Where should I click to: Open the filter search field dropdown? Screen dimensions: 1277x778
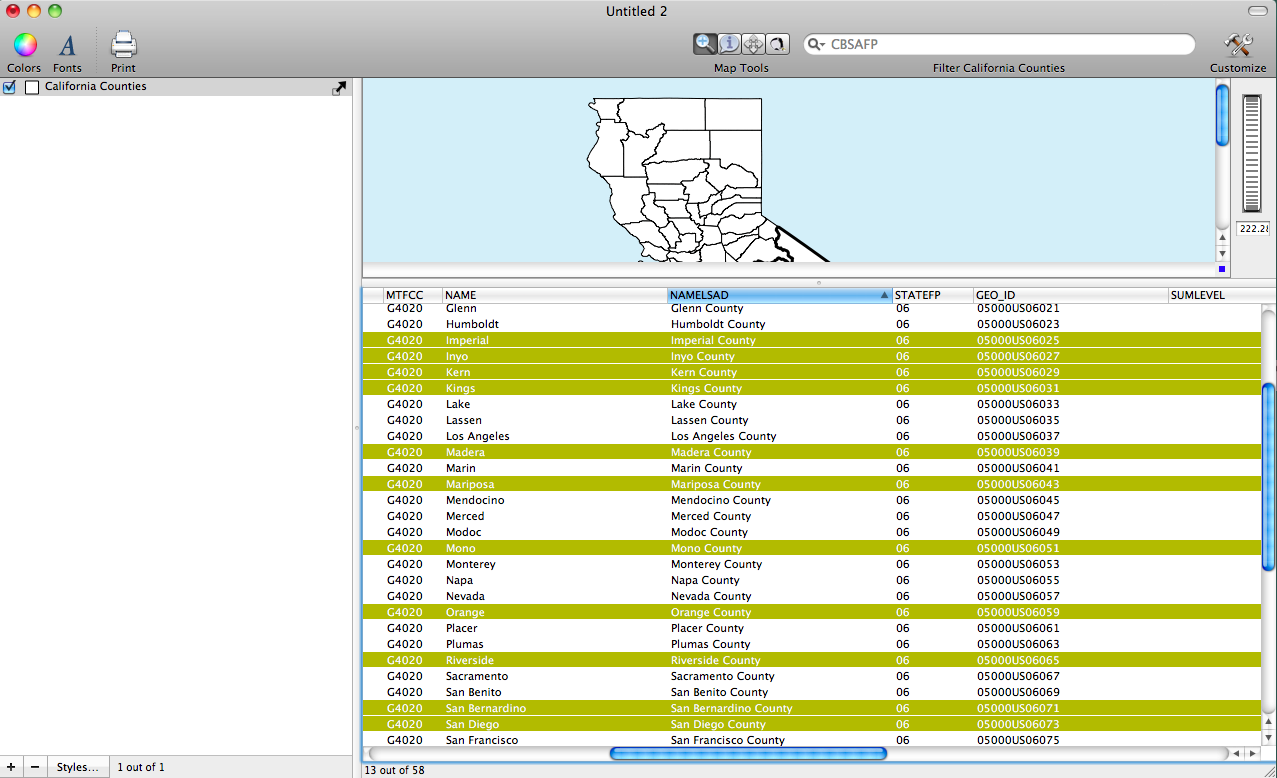817,45
